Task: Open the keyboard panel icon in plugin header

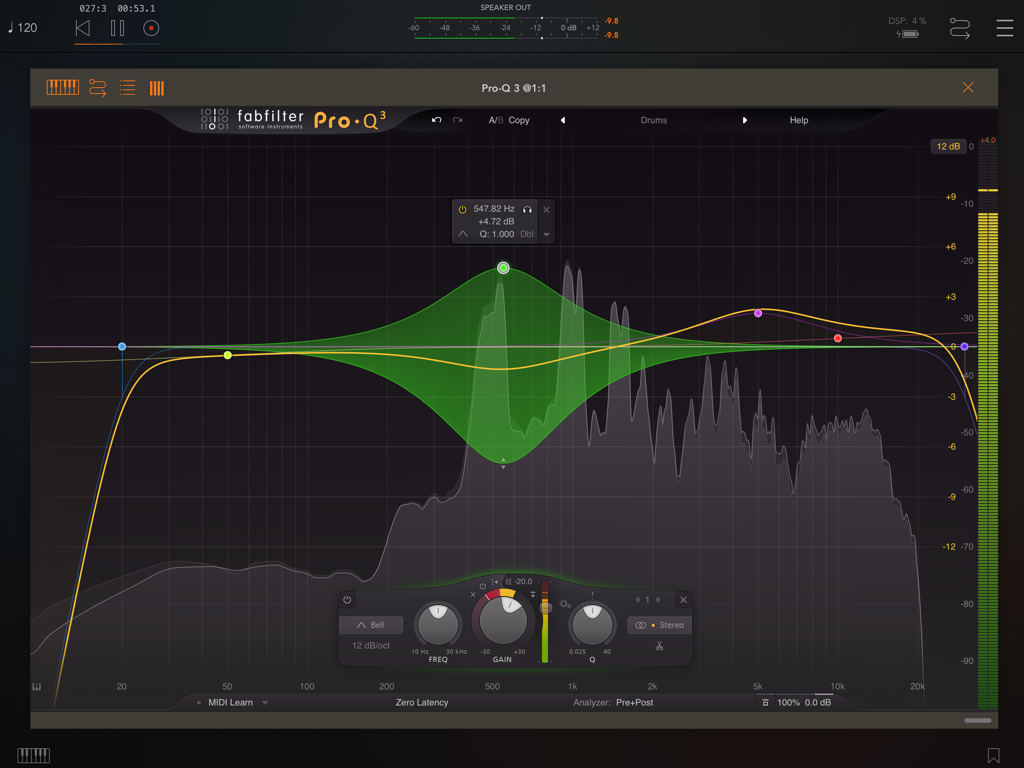Action: click(62, 87)
